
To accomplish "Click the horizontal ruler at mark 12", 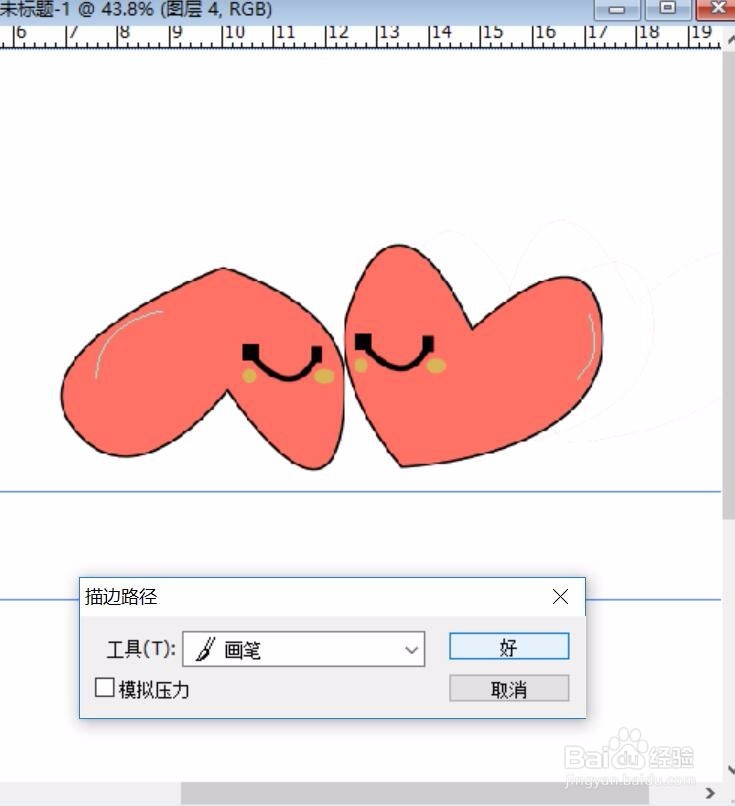I will [338, 33].
